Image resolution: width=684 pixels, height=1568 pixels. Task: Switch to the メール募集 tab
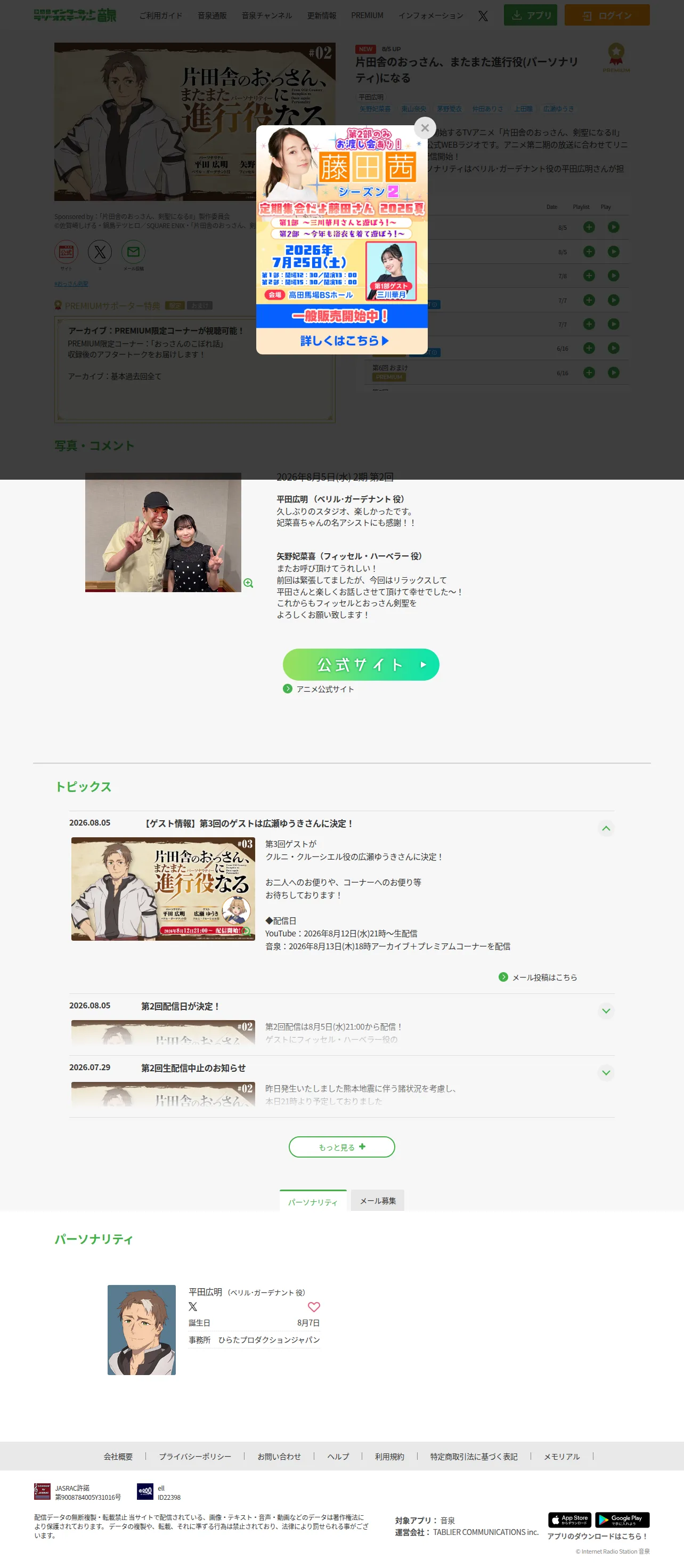coord(377,1200)
